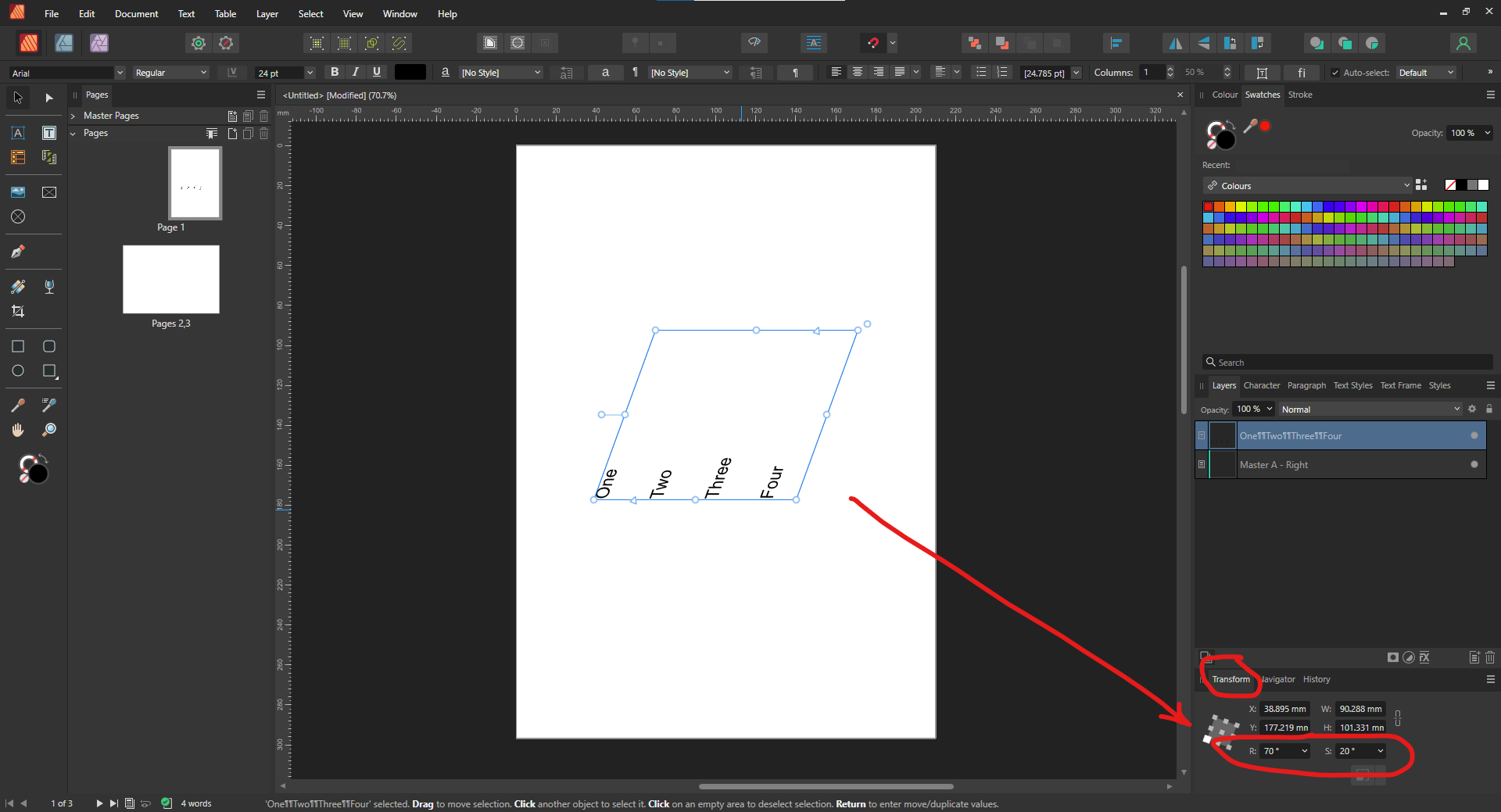Viewport: 1501px width, 812px height.
Task: Select the Page 1 thumbnail
Action: (x=195, y=184)
